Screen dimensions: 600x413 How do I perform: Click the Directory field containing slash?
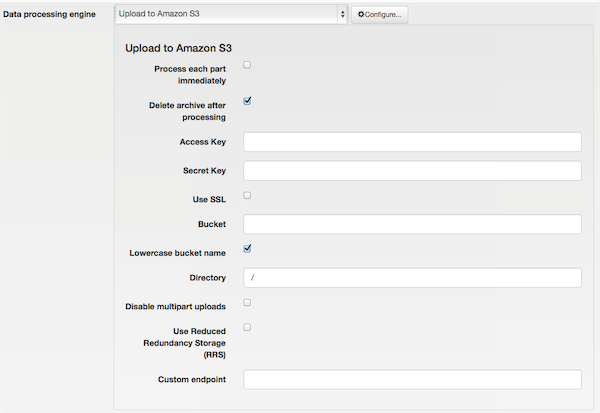412,278
